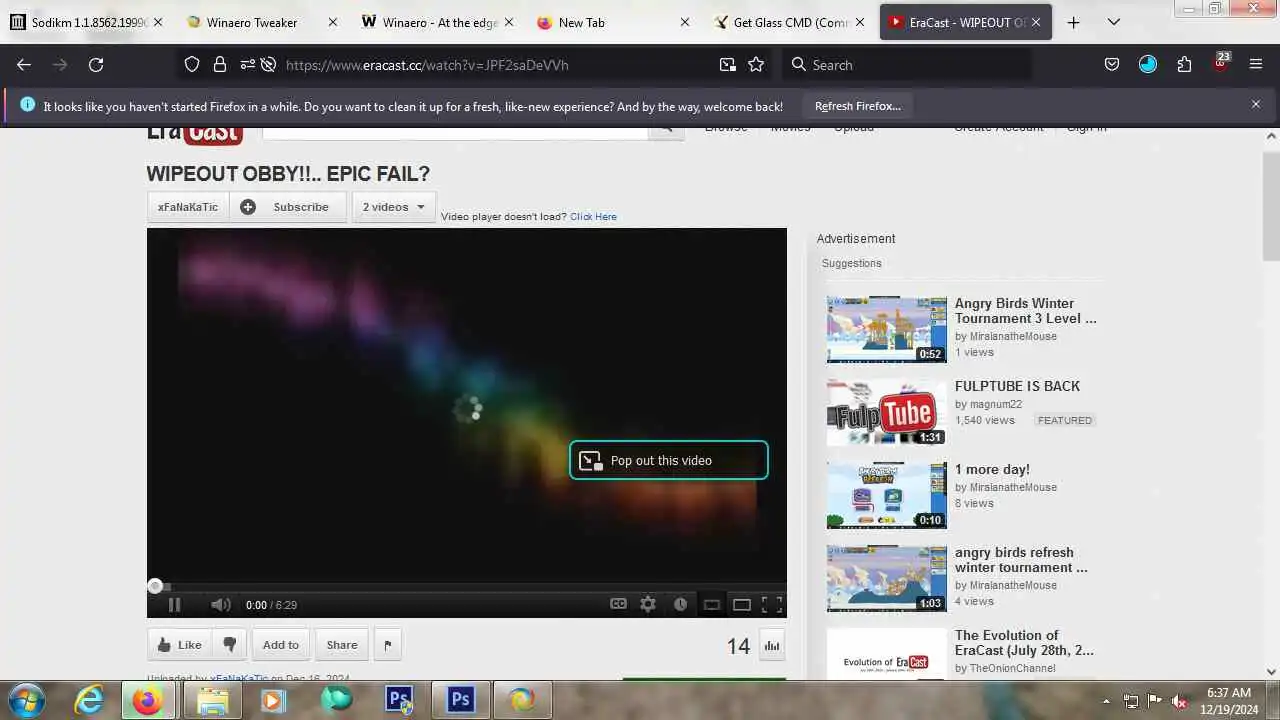The height and width of the screenshot is (720, 1280).
Task: Dislike the video with thumbs-down icon
Action: coord(229,645)
